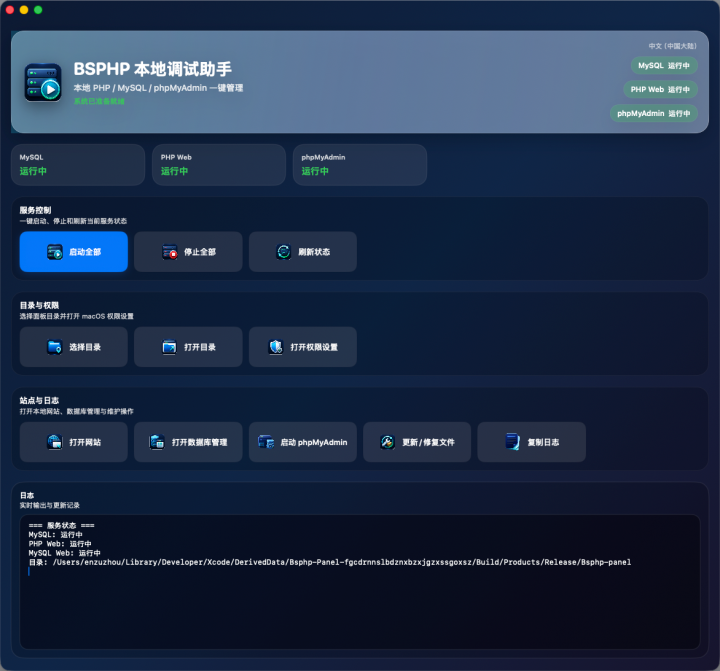The width and height of the screenshot is (720, 671).
Task: Click the 站点与日志 section heading
Action: point(39,400)
